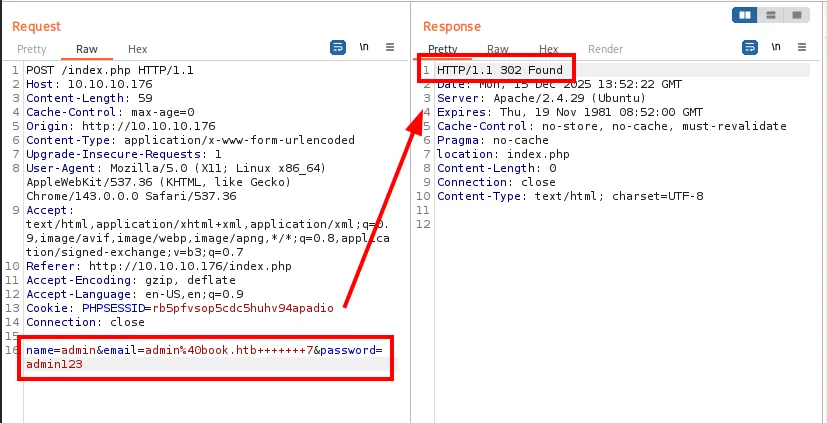Image resolution: width=827 pixels, height=423 pixels.
Task: Click response Cache-Control no-store header
Action: point(612,126)
